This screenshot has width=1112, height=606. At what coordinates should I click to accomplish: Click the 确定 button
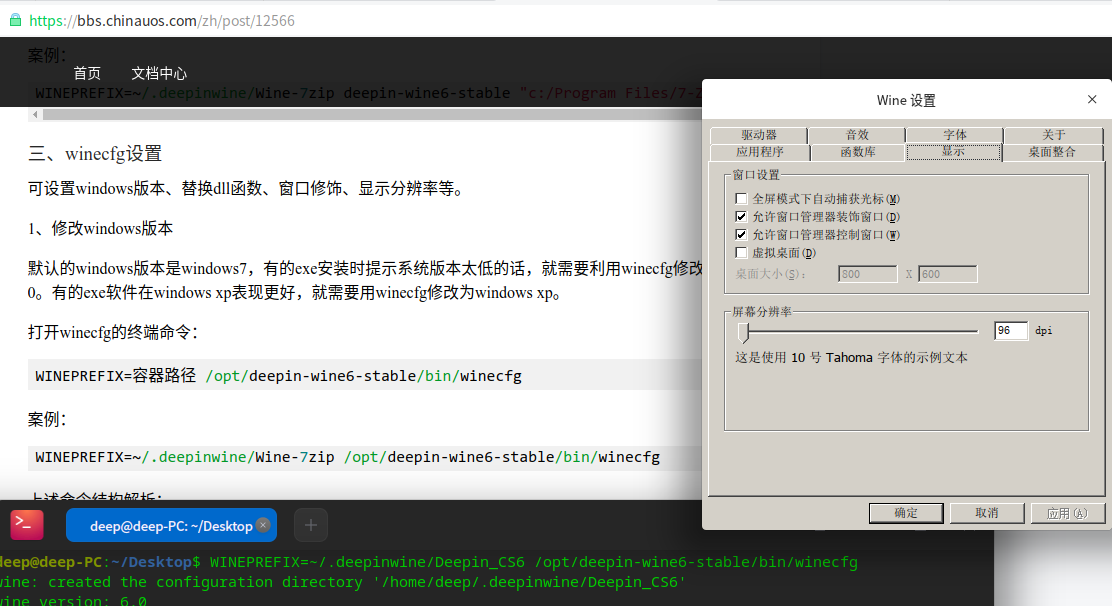click(x=906, y=513)
